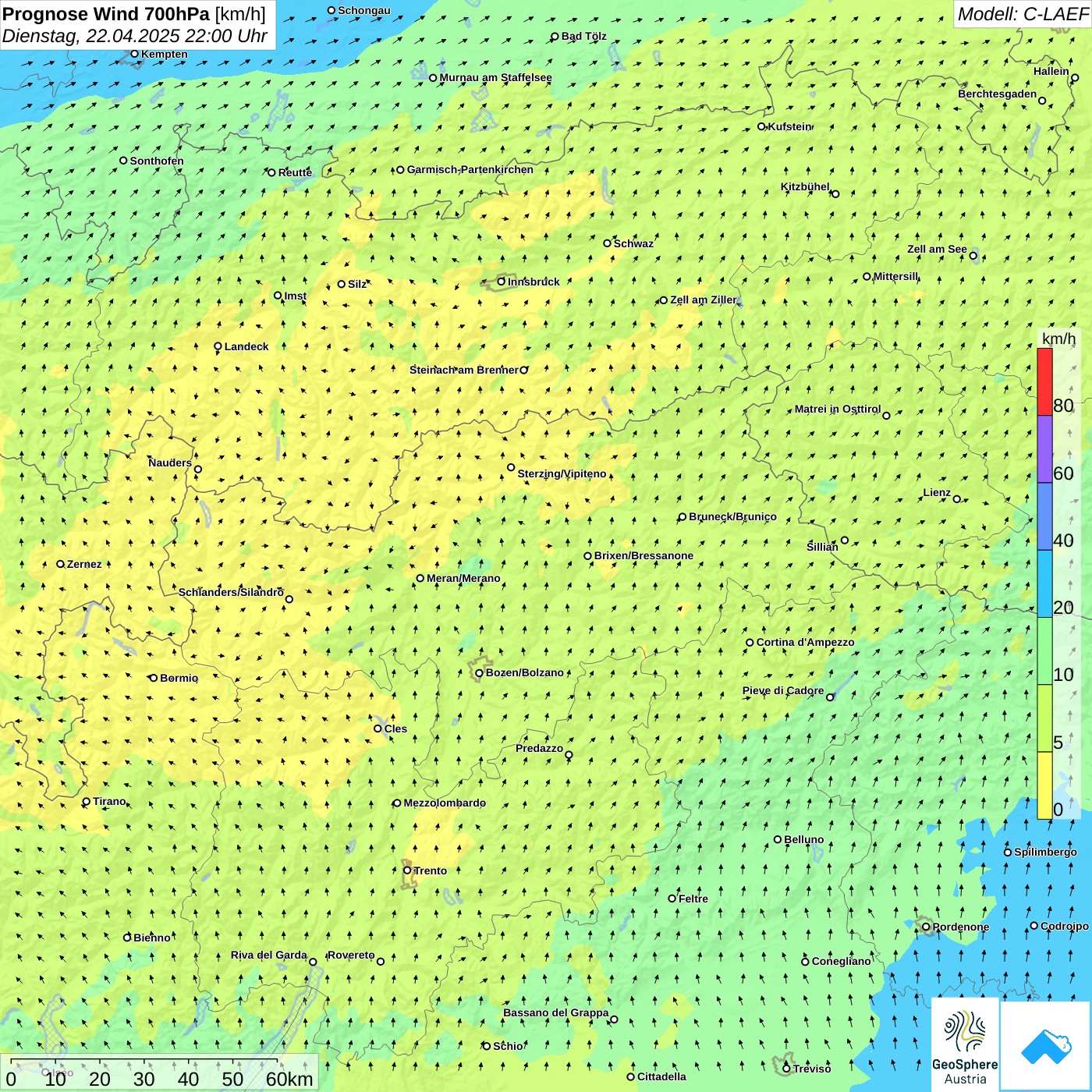
Task: Click the 'Bassano del Grappa' label
Action: point(556,1012)
